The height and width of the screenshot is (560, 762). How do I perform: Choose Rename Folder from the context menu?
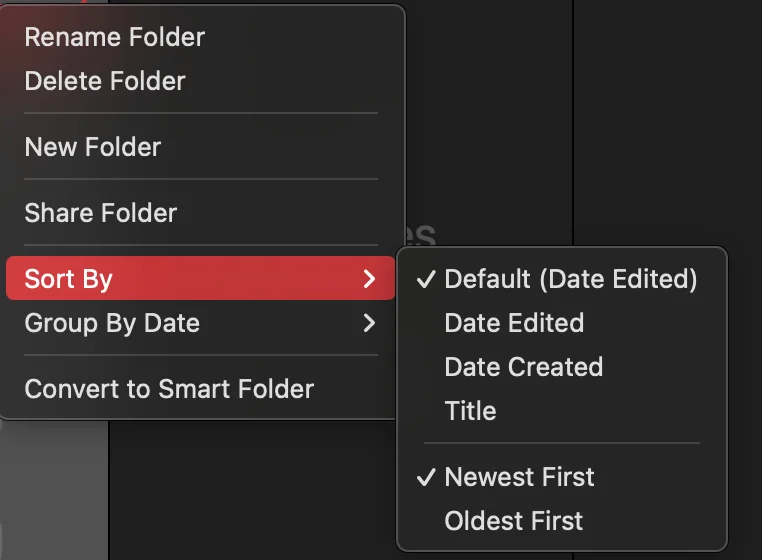(114, 37)
